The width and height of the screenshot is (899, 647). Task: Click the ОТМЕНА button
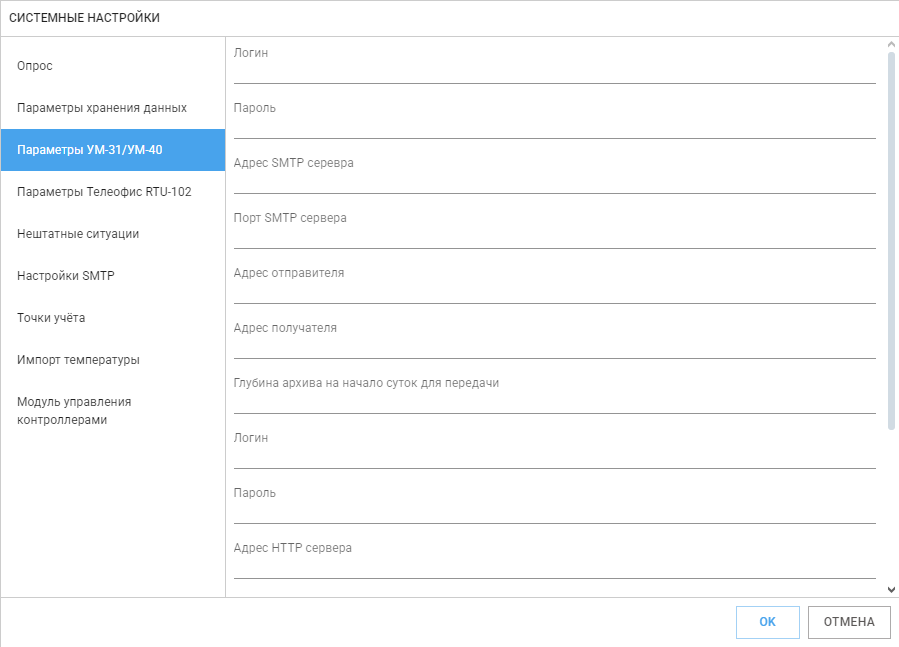[849, 622]
